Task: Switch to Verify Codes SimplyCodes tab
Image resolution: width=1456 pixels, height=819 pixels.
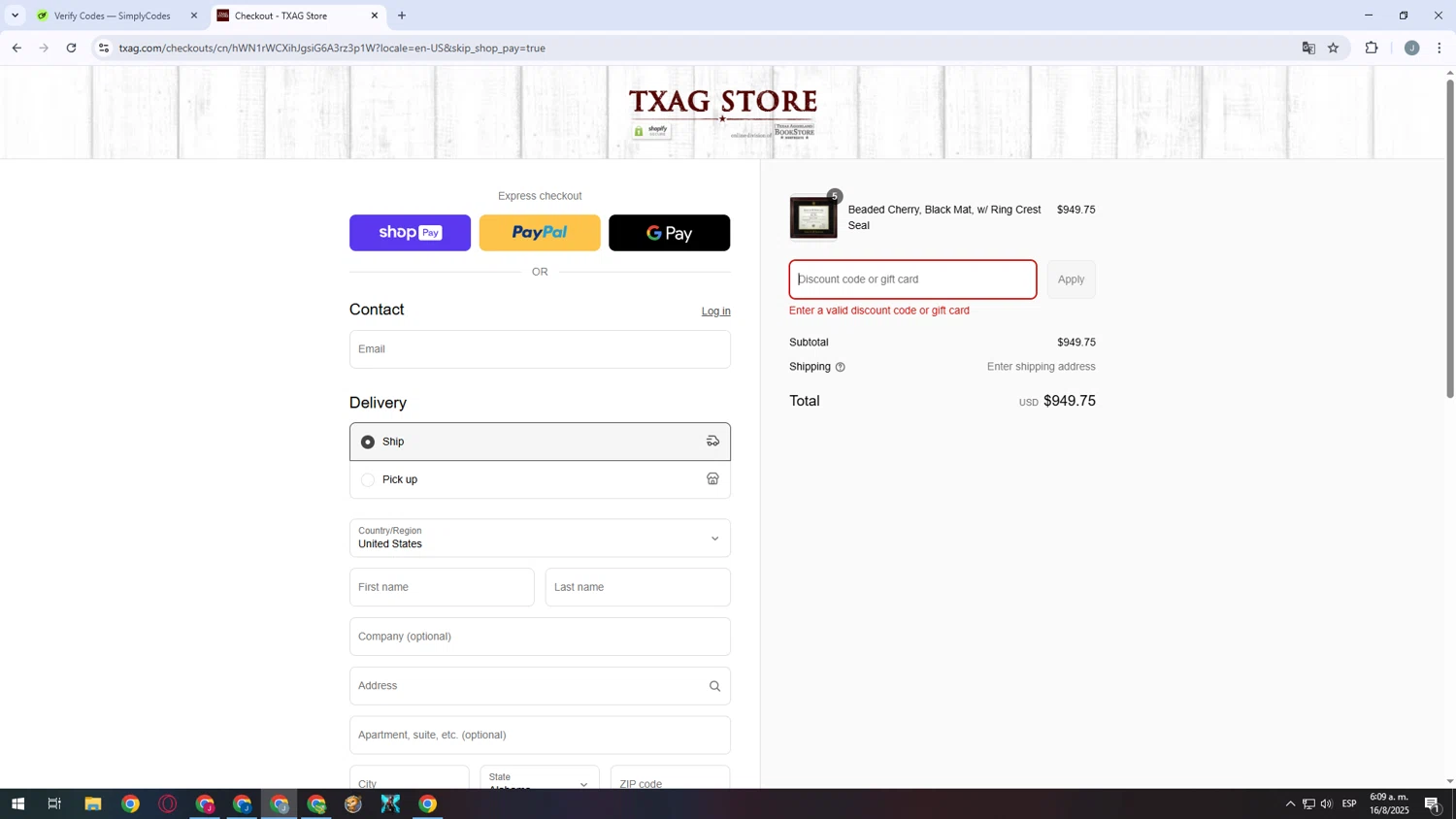Action: click(112, 16)
